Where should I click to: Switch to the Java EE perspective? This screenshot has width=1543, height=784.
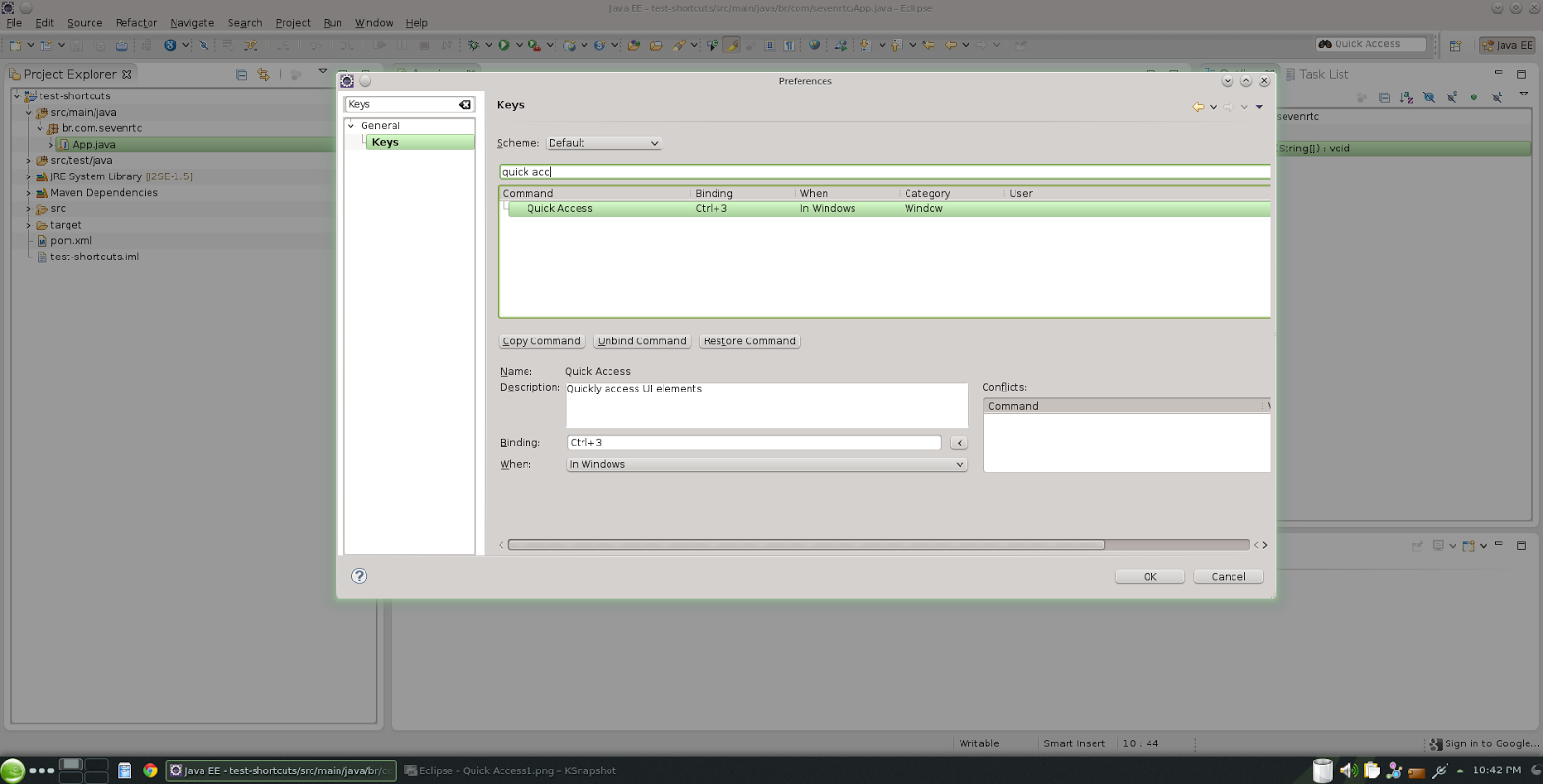(1507, 45)
